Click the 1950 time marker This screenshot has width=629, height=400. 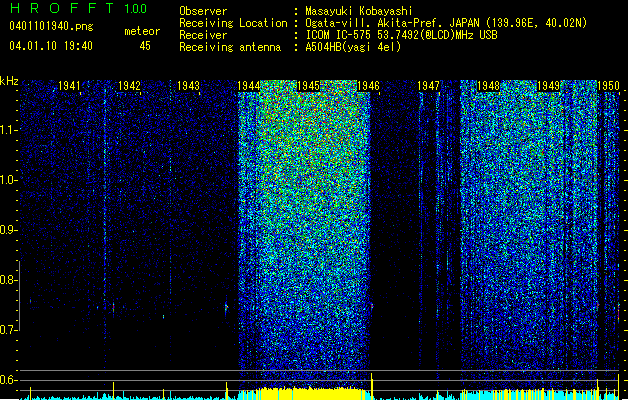pyautogui.click(x=608, y=86)
